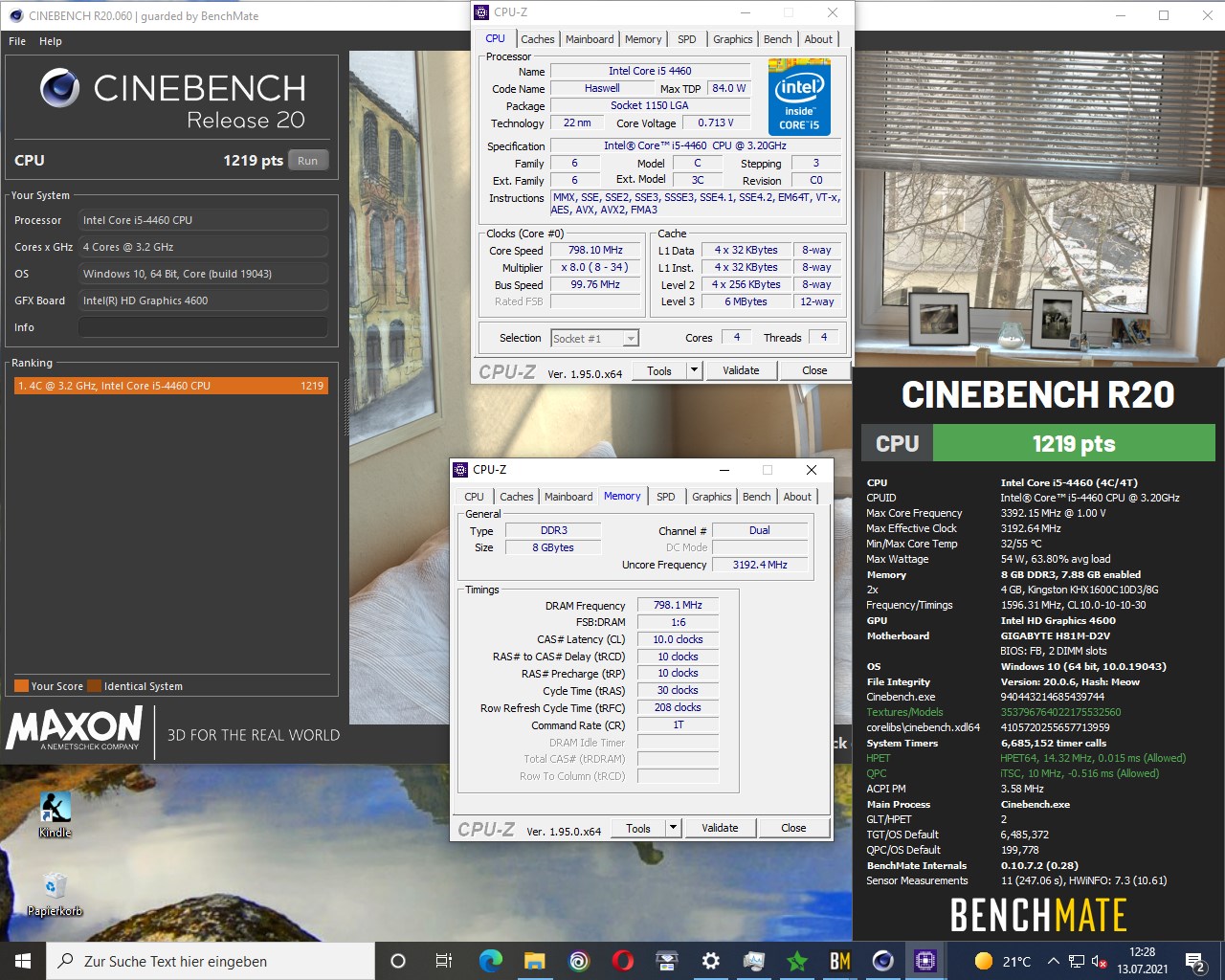Open Mainboard tab in lower CPU-Z window

pyautogui.click(x=568, y=497)
